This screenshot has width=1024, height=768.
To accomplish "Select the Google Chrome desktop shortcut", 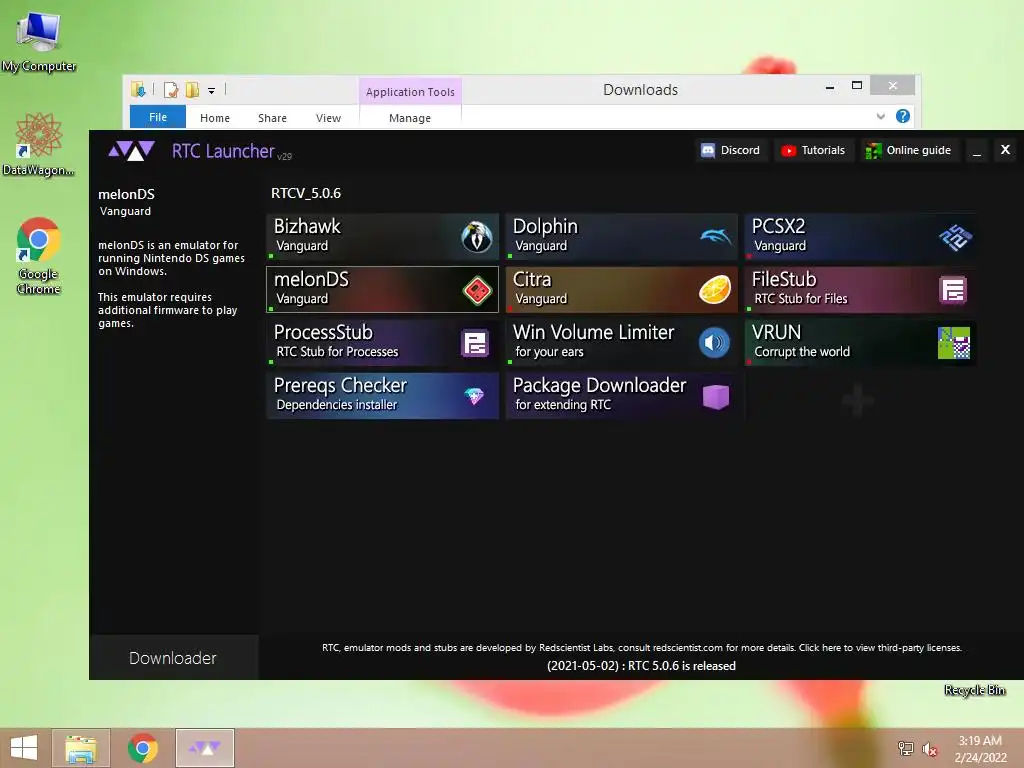I will [x=39, y=256].
